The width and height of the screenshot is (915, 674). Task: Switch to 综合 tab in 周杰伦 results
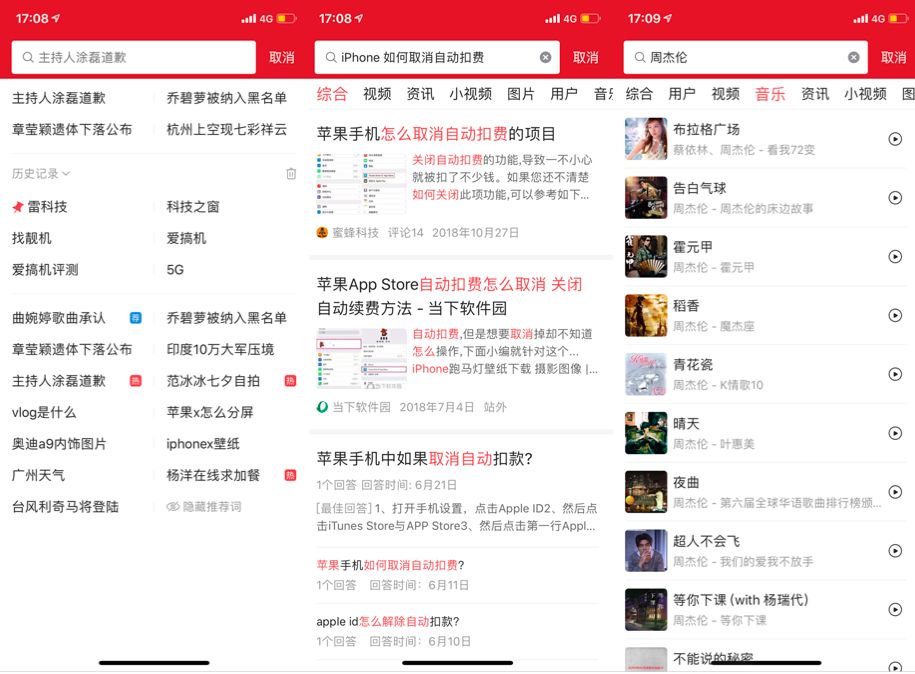[639, 93]
